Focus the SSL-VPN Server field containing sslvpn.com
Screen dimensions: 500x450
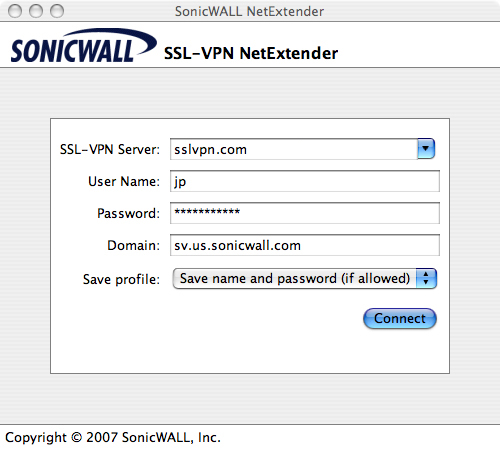click(294, 149)
